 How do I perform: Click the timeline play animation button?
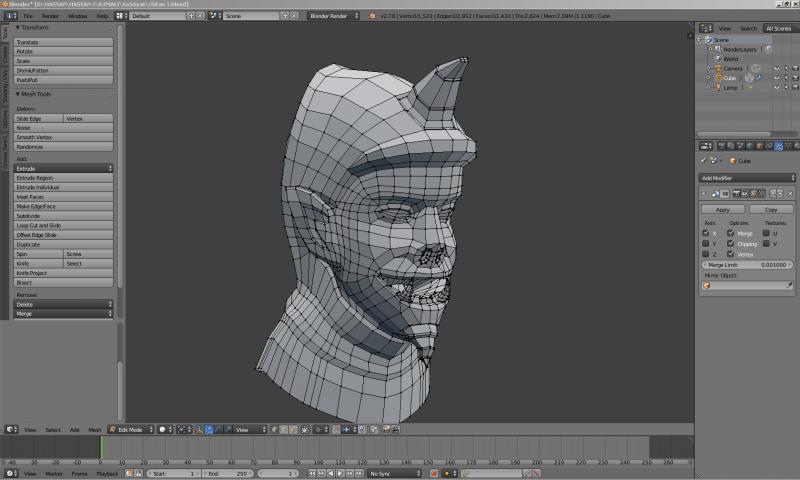[340, 473]
